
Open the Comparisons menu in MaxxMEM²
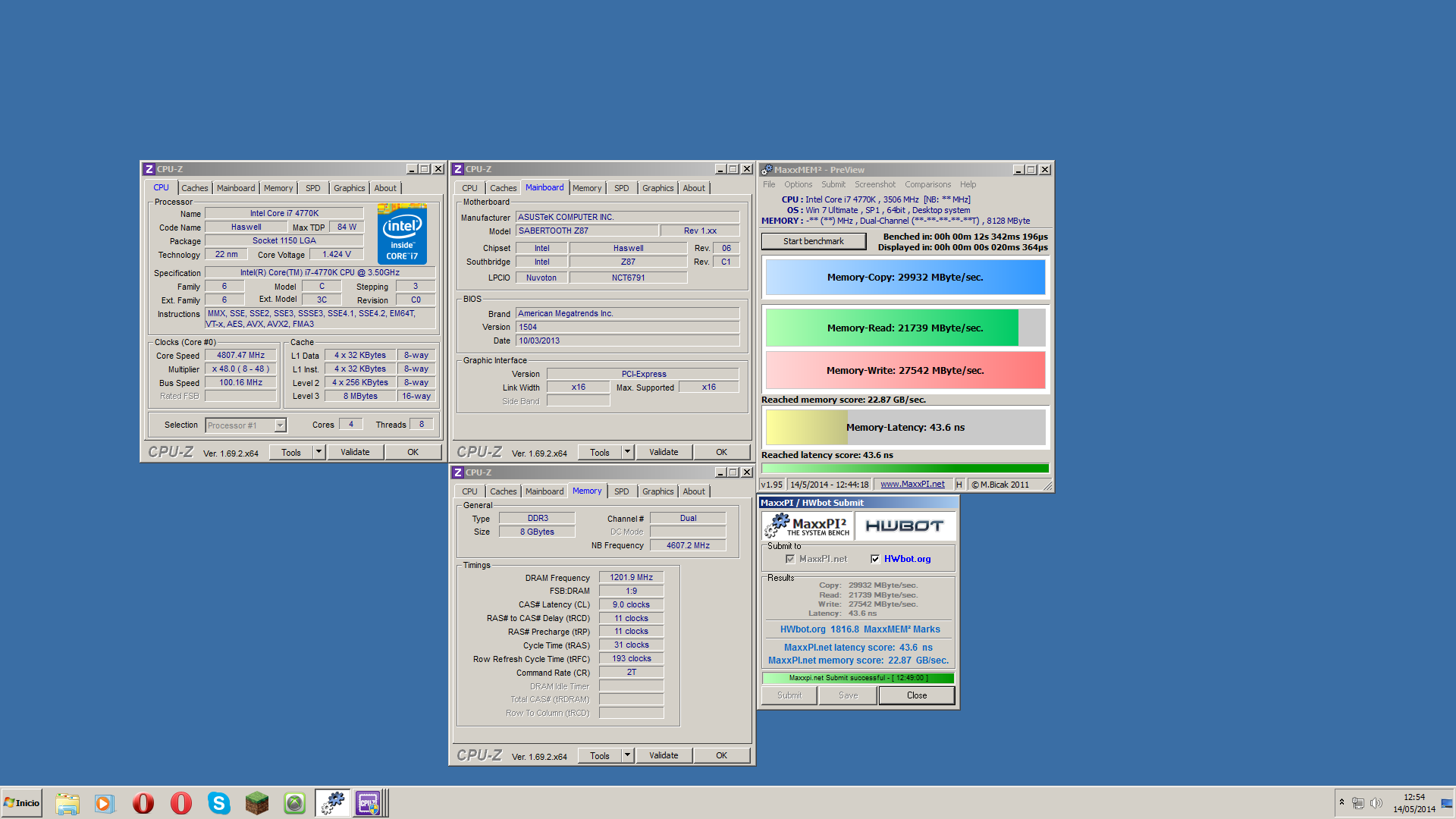(x=927, y=184)
